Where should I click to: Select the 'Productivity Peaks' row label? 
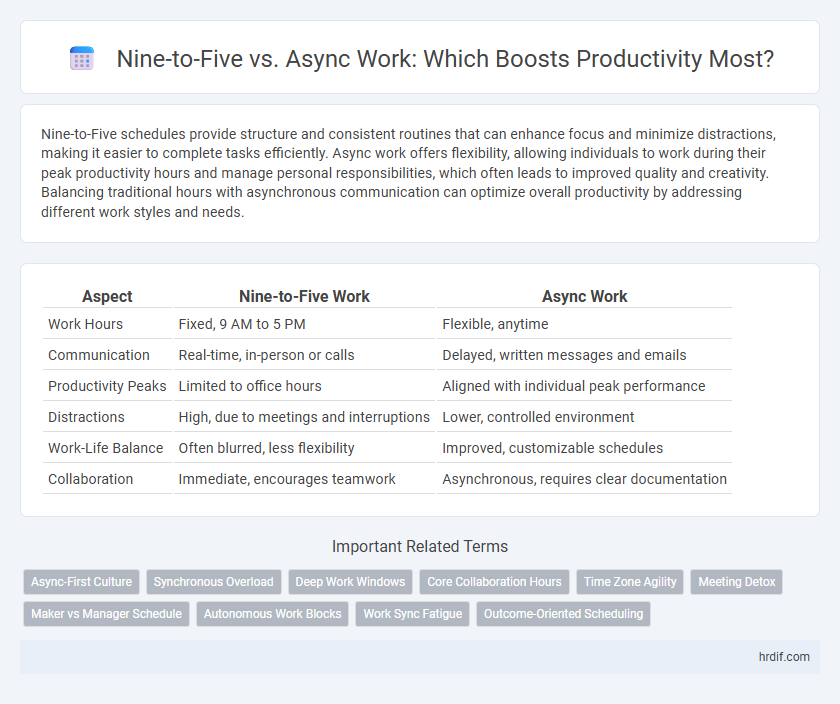[107, 386]
